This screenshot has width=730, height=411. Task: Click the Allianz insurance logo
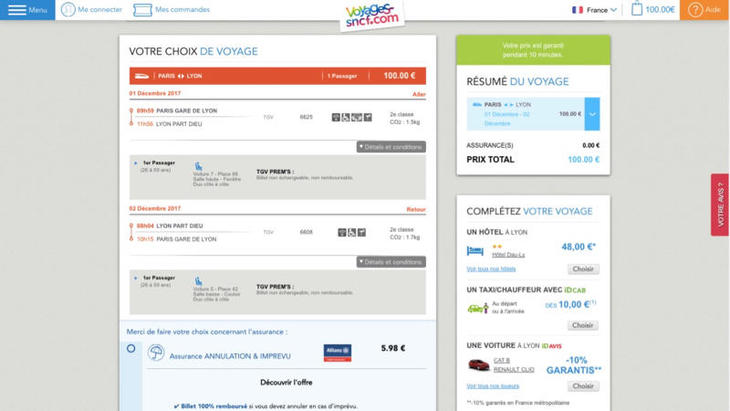point(337,351)
